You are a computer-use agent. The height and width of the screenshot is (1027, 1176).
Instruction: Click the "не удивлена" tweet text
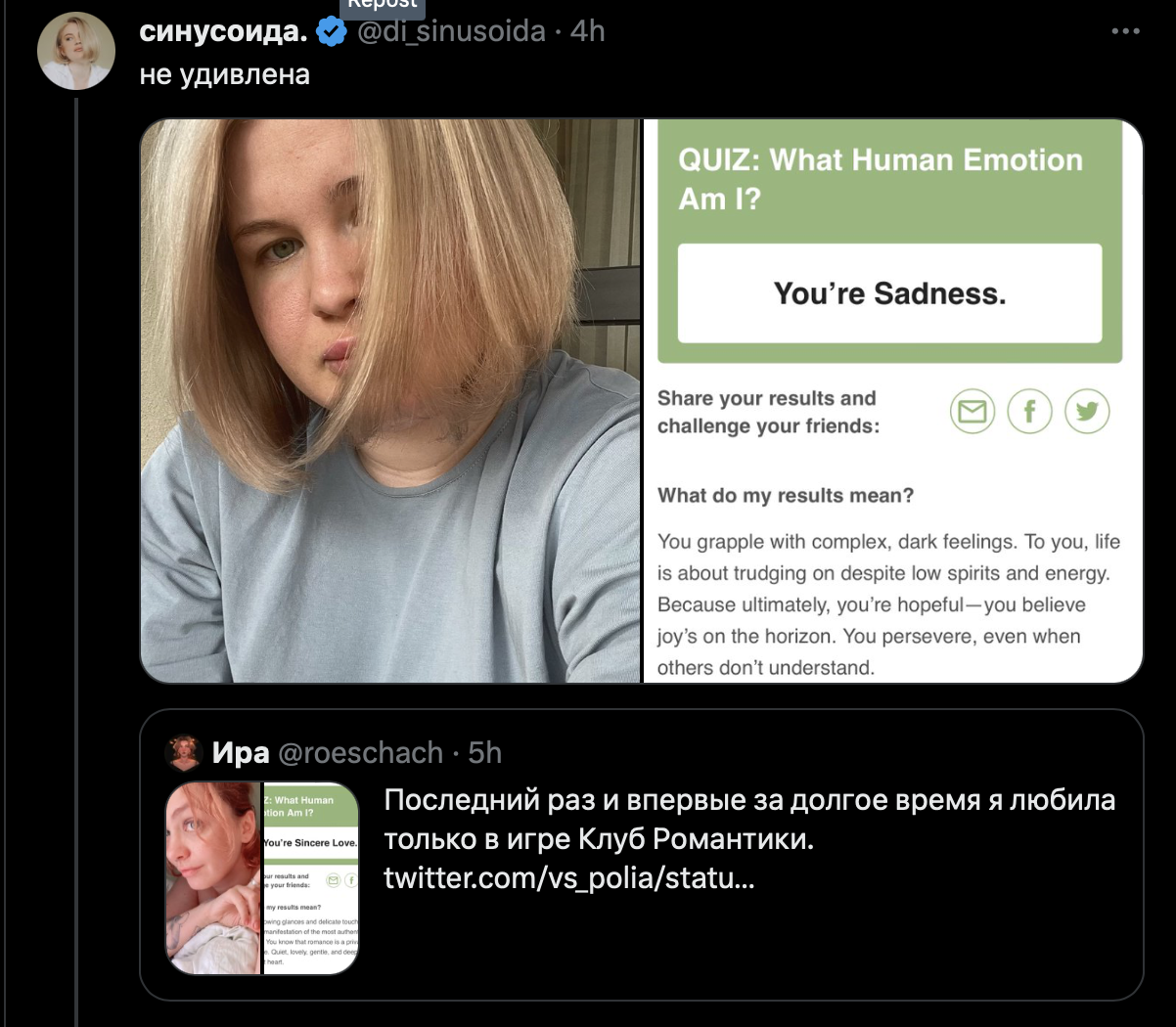tap(225, 74)
